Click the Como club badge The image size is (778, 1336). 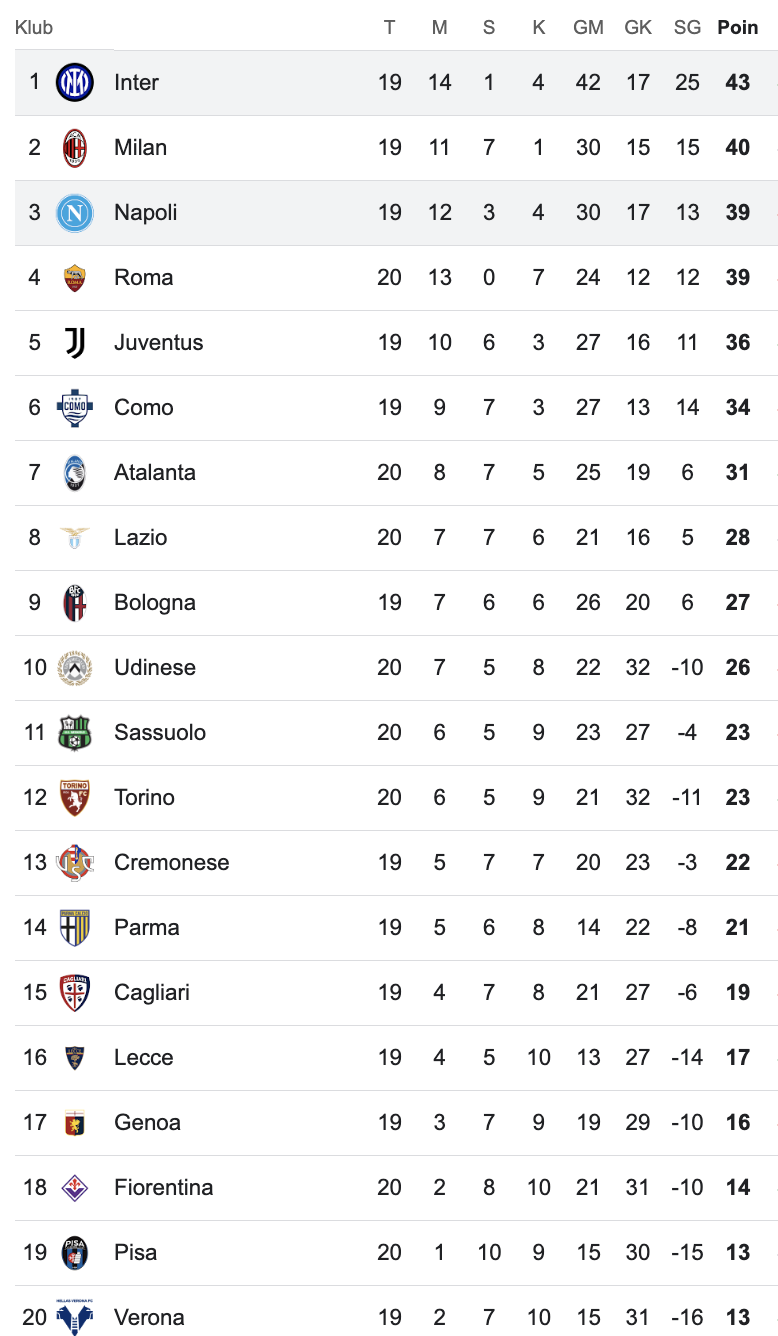75,408
